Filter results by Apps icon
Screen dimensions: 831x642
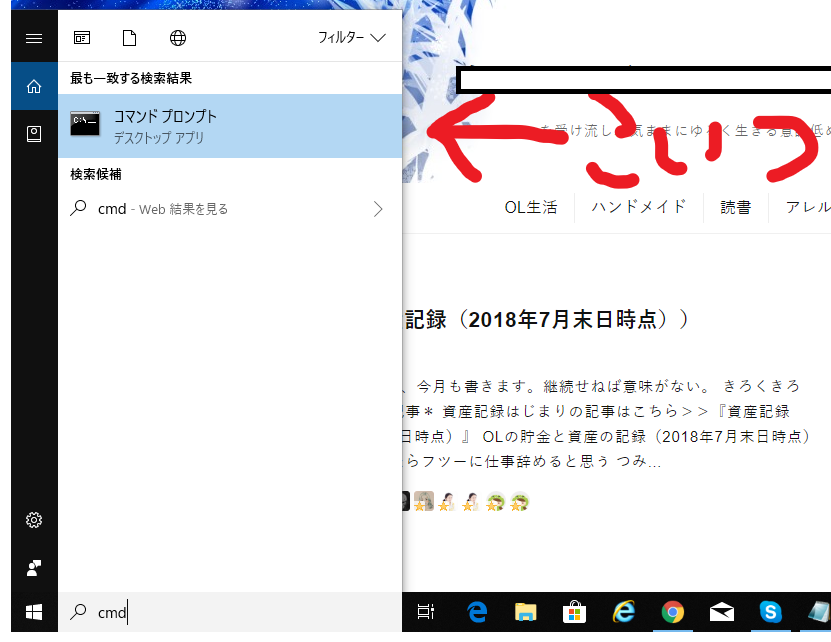[82, 38]
